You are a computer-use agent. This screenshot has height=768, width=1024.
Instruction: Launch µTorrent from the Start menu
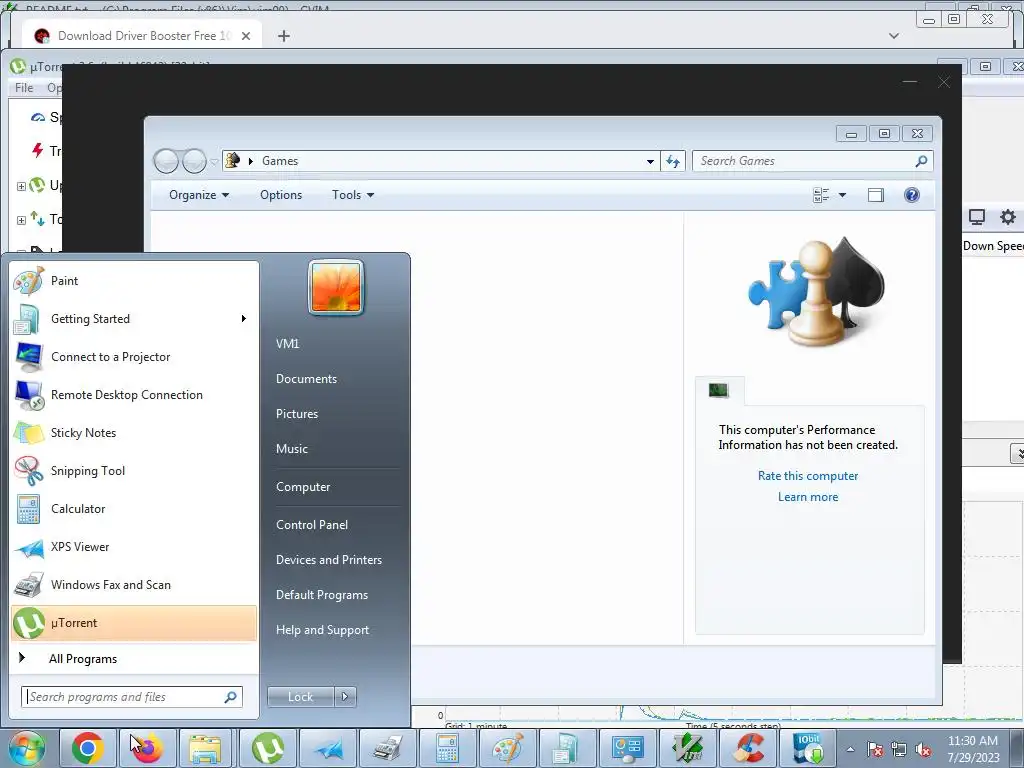pos(134,623)
